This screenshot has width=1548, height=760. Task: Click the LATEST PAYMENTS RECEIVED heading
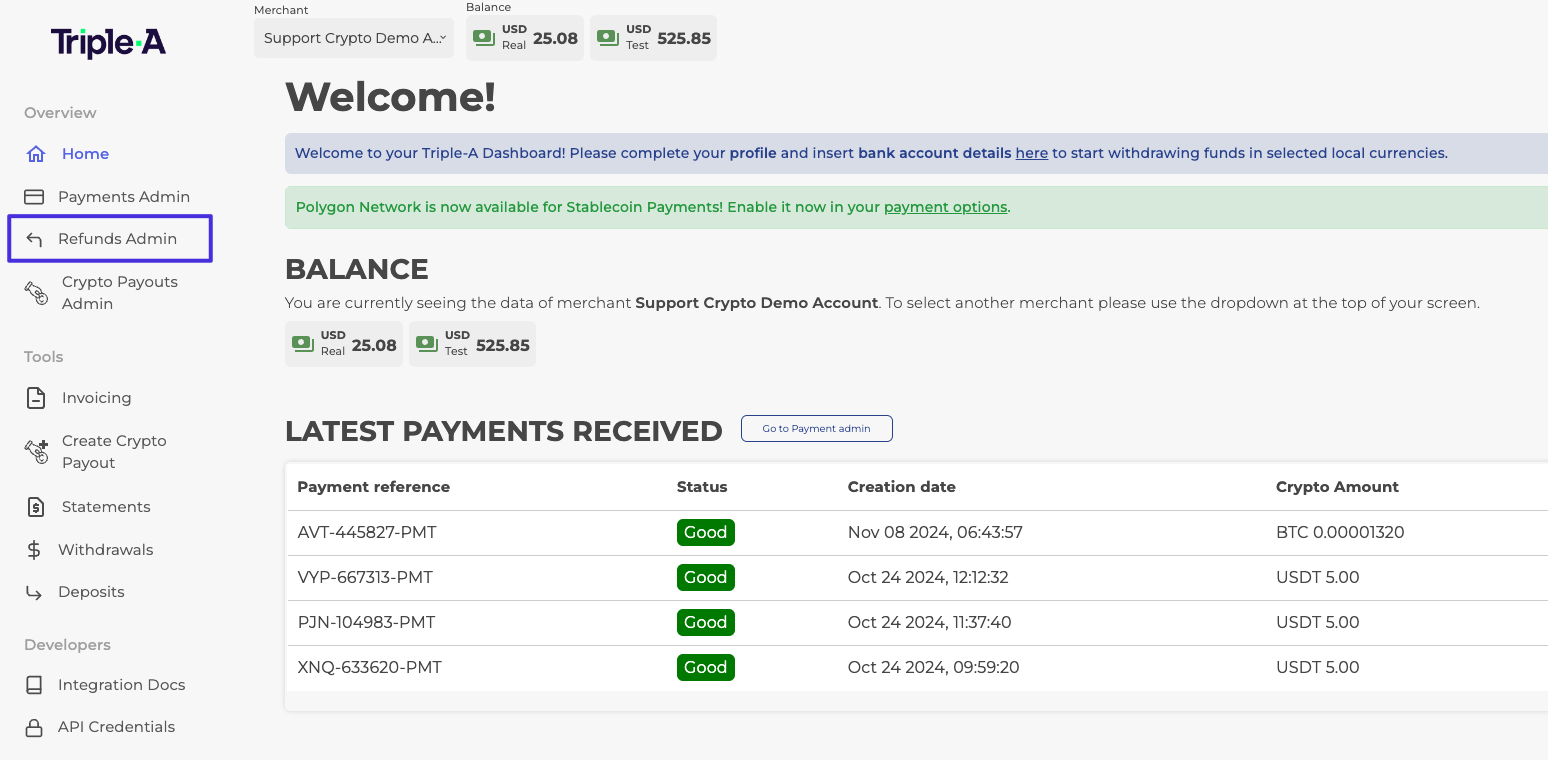(x=504, y=431)
